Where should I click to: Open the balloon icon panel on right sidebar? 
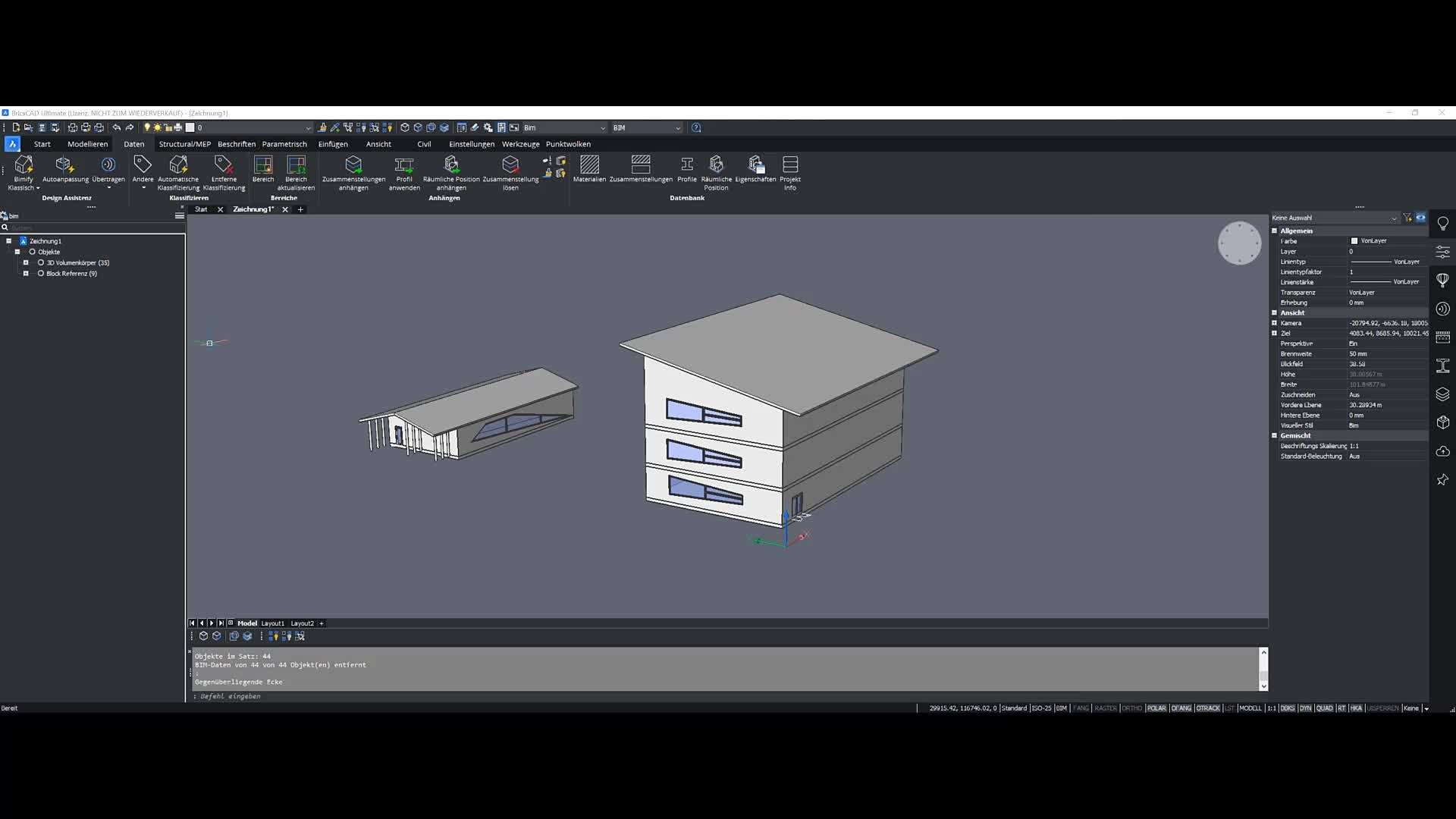click(1442, 281)
